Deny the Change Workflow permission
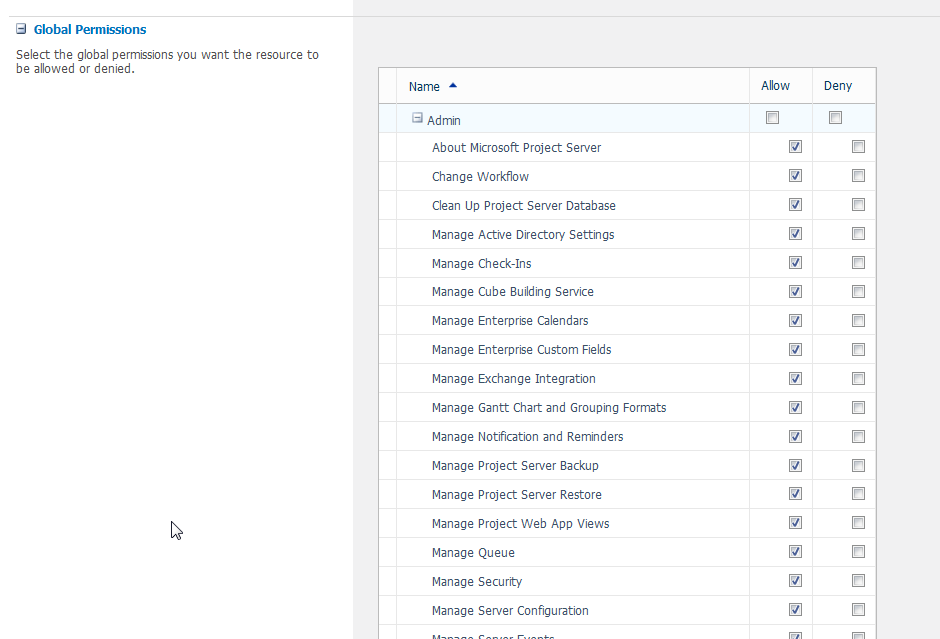This screenshot has height=639, width=940. coord(858,176)
